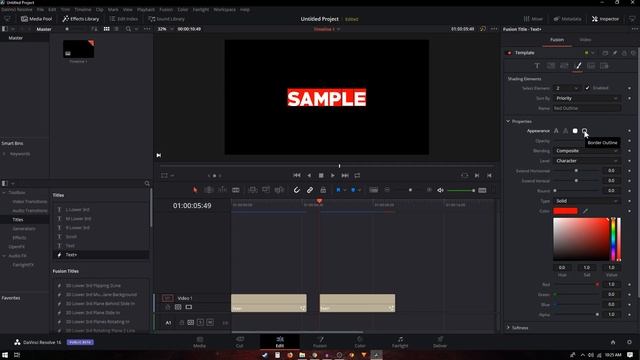This screenshot has width=640, height=360.
Task: Open Sort By Priority dropdown
Action: point(587,98)
